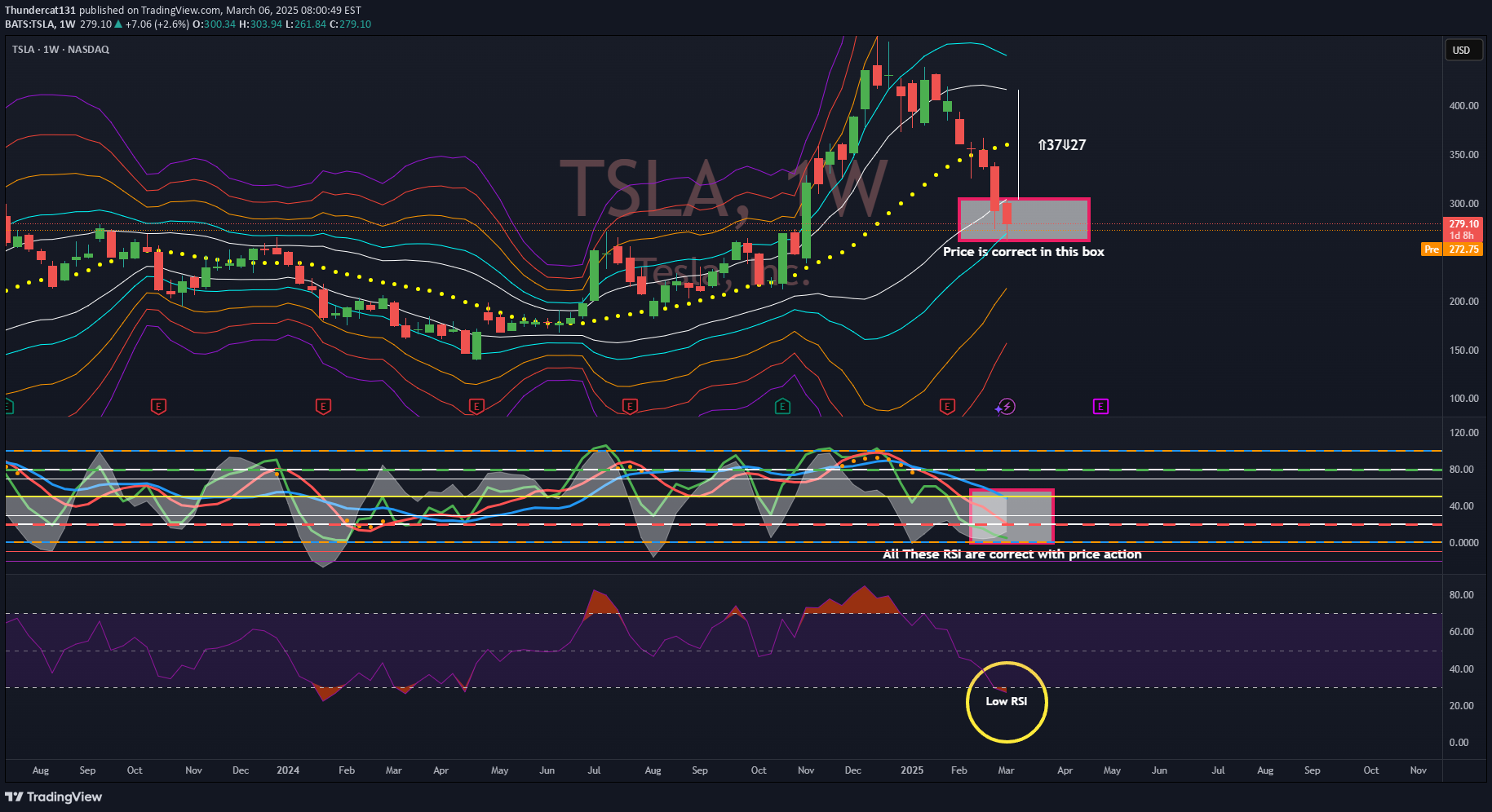Click the 100.00 price axis label
This screenshot has width=1492, height=812.
pyautogui.click(x=1463, y=399)
